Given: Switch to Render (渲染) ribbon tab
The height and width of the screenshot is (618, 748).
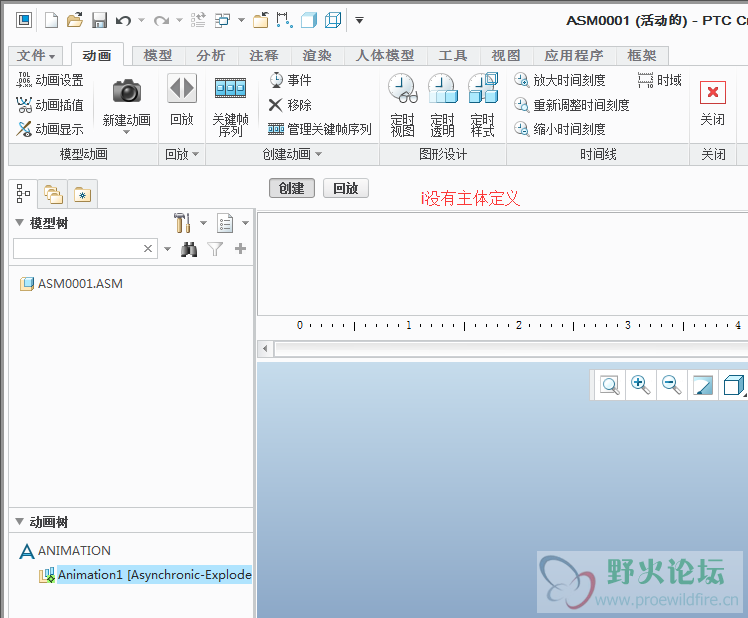Looking at the screenshot, I should point(317,55).
